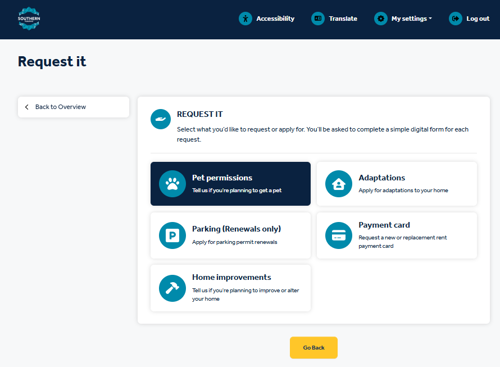Expand the My settings dropdown
The height and width of the screenshot is (367, 500).
point(412,19)
